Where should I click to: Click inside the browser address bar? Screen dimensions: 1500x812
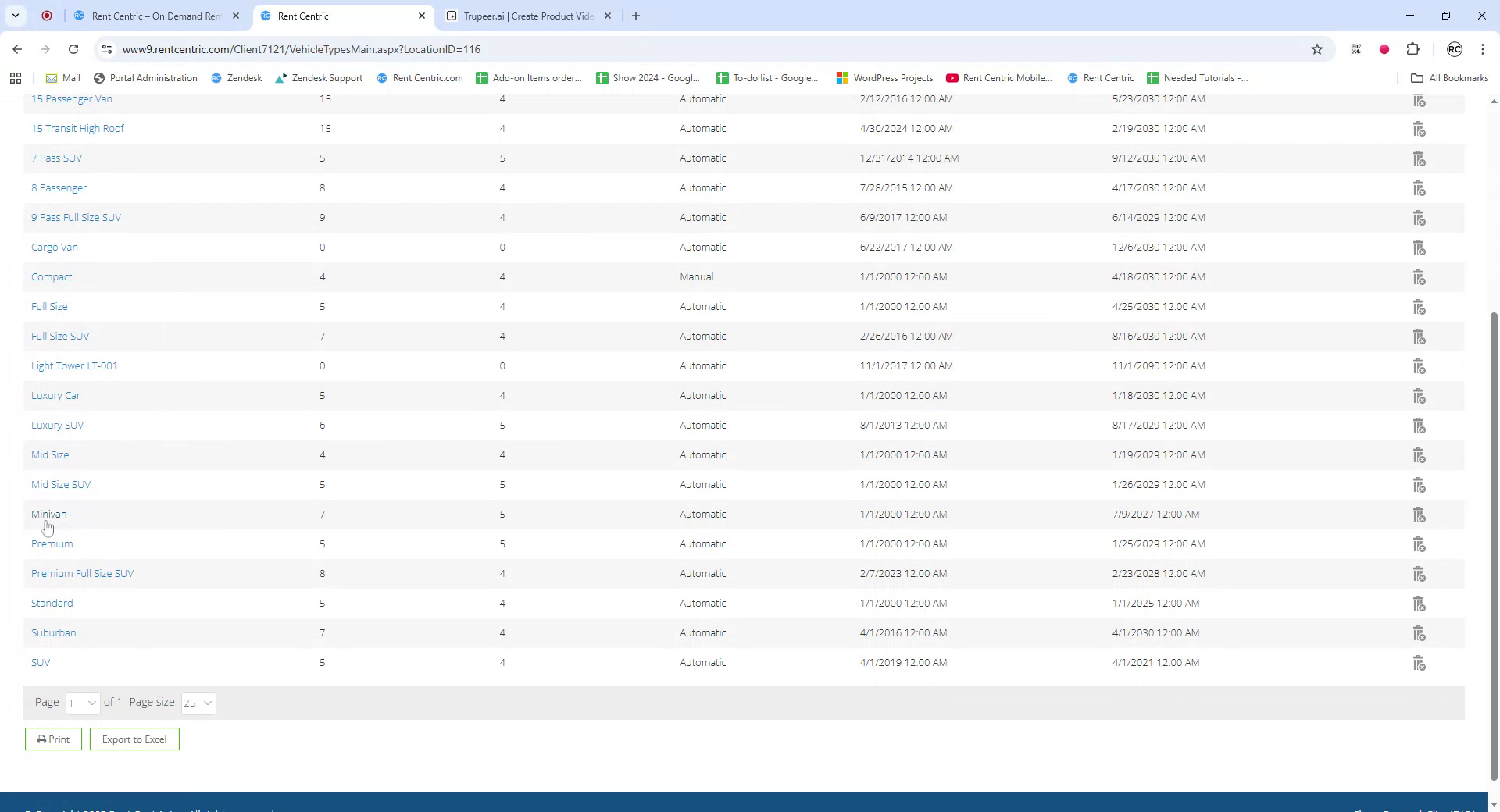[x=469, y=48]
